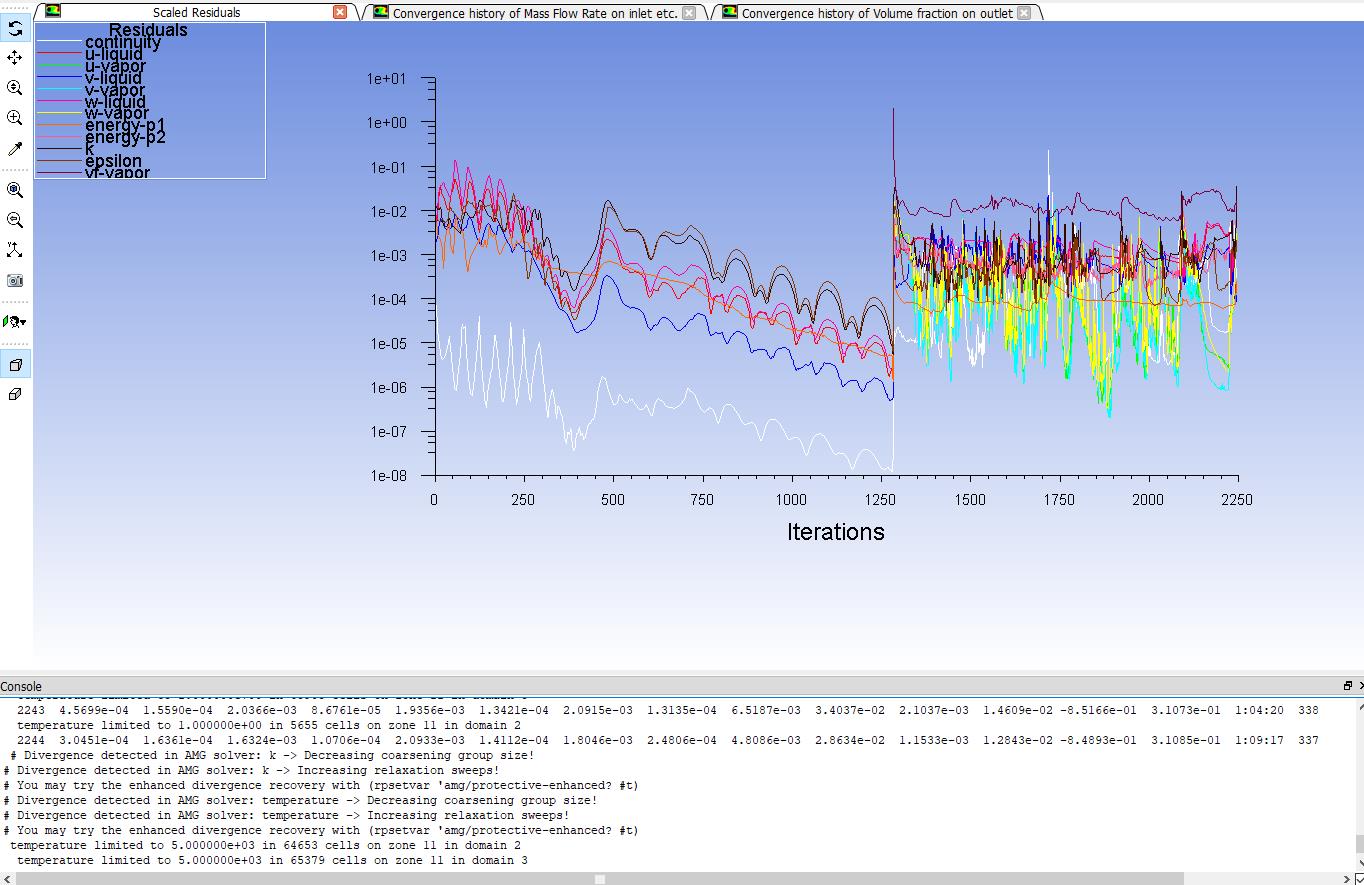Image resolution: width=1364 pixels, height=885 pixels.
Task: Click the Fit to Window icon
Action: tap(15, 190)
